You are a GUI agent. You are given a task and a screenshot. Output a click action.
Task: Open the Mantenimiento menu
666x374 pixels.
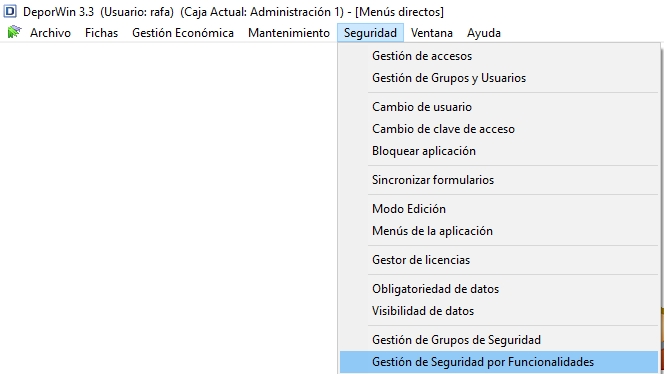click(x=289, y=33)
